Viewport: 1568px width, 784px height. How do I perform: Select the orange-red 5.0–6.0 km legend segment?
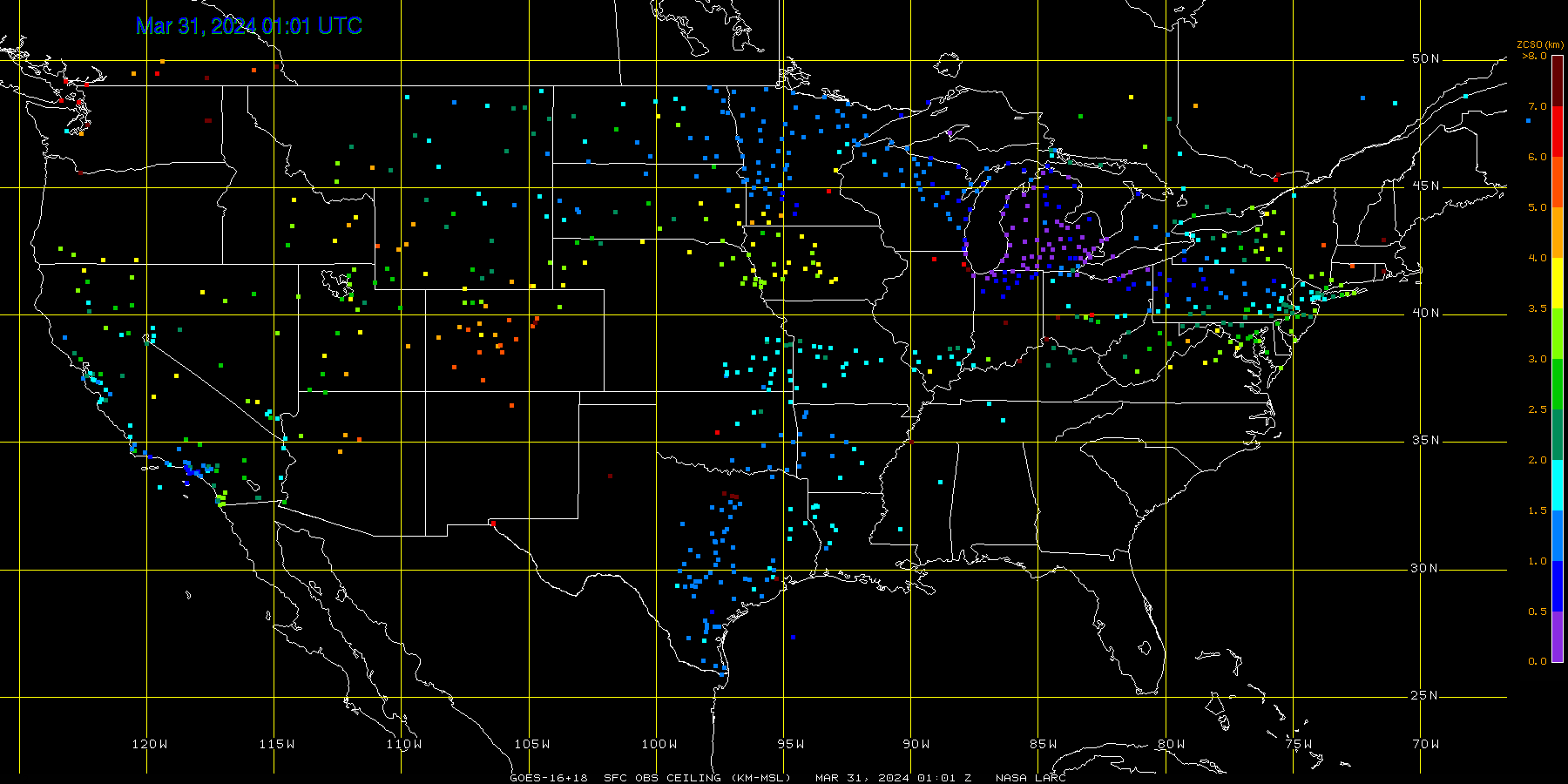click(1558, 182)
